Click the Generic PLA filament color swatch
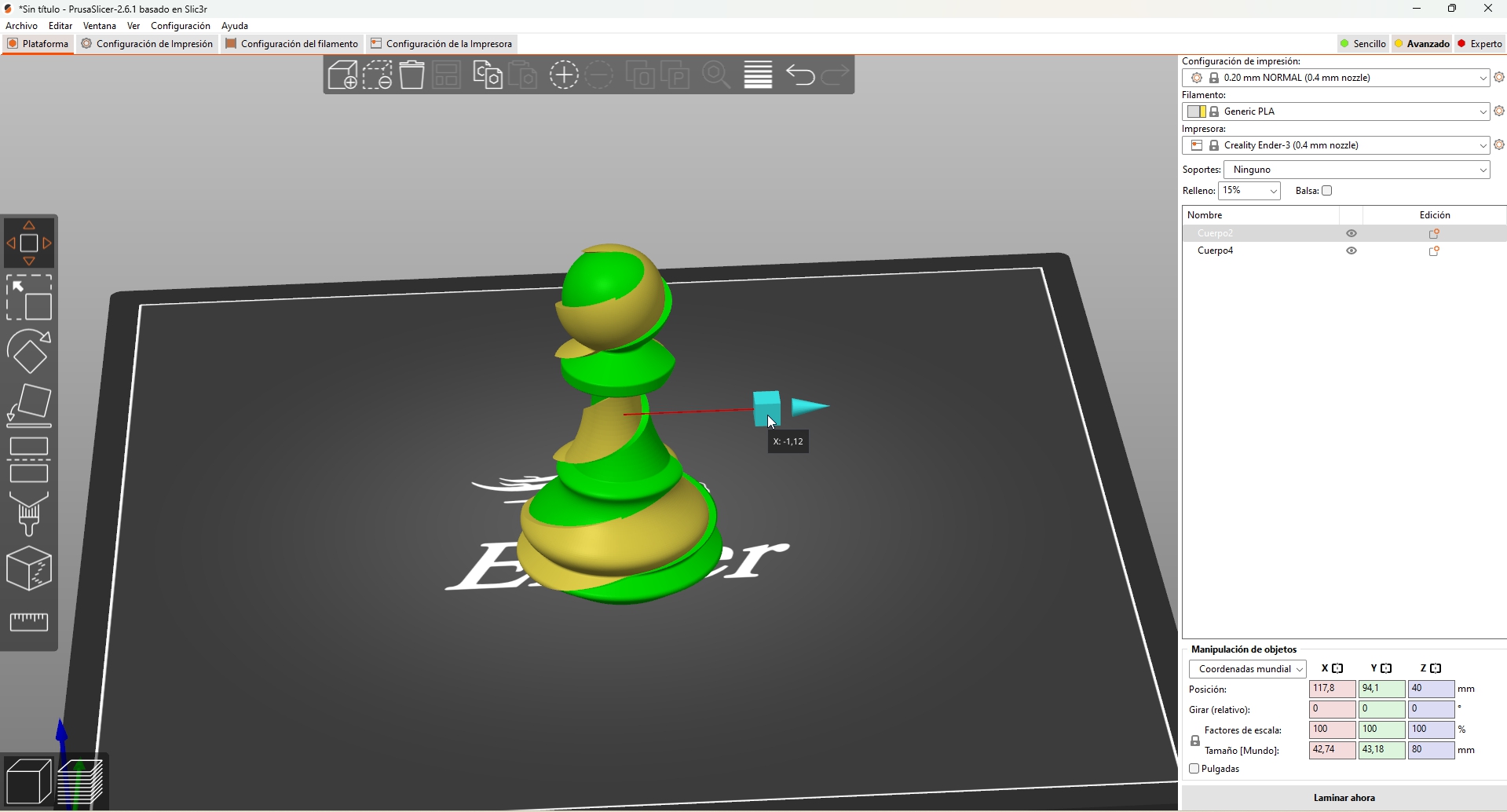Screen dimensions: 1507x812 [x=1196, y=112]
